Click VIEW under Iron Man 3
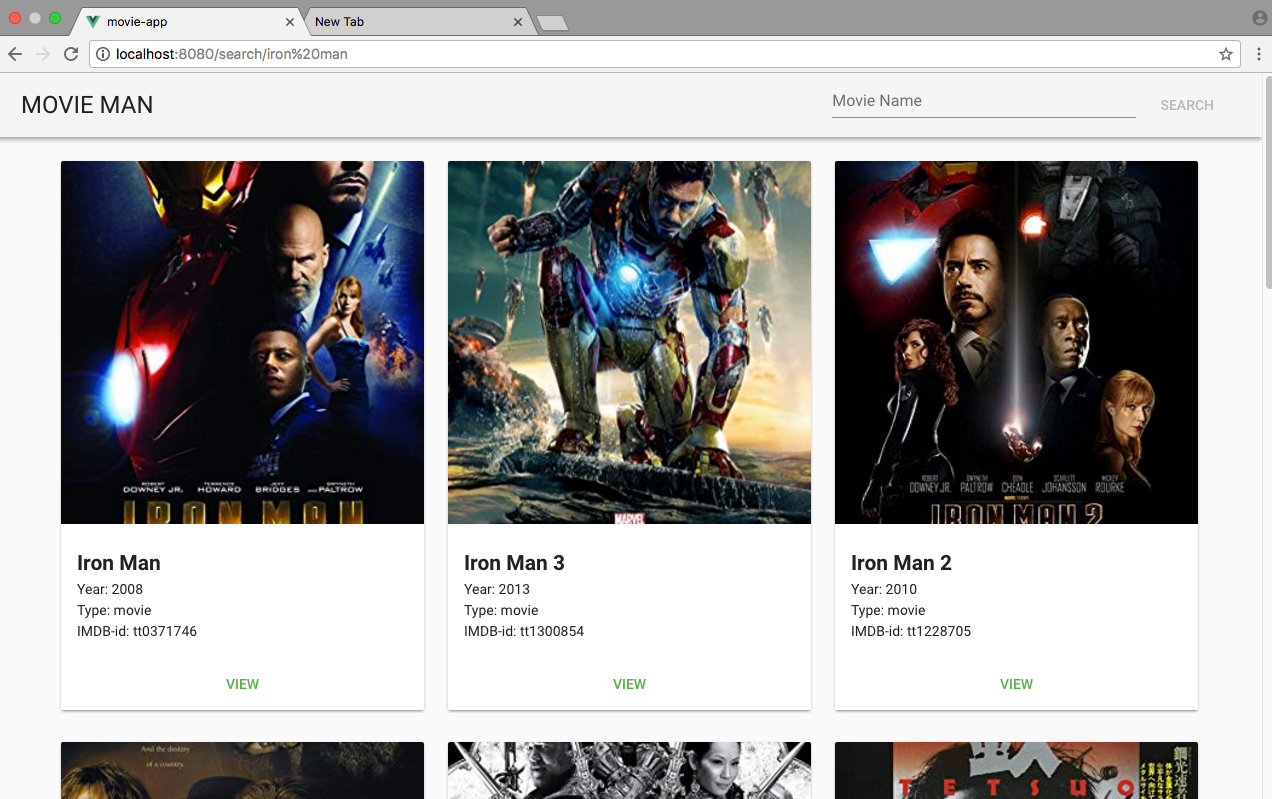Screen dimensions: 1272x799 click(629, 684)
